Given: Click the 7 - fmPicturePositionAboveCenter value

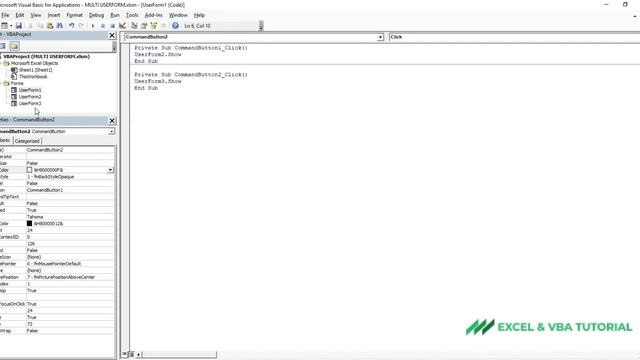Looking at the screenshot, I should (70, 277).
